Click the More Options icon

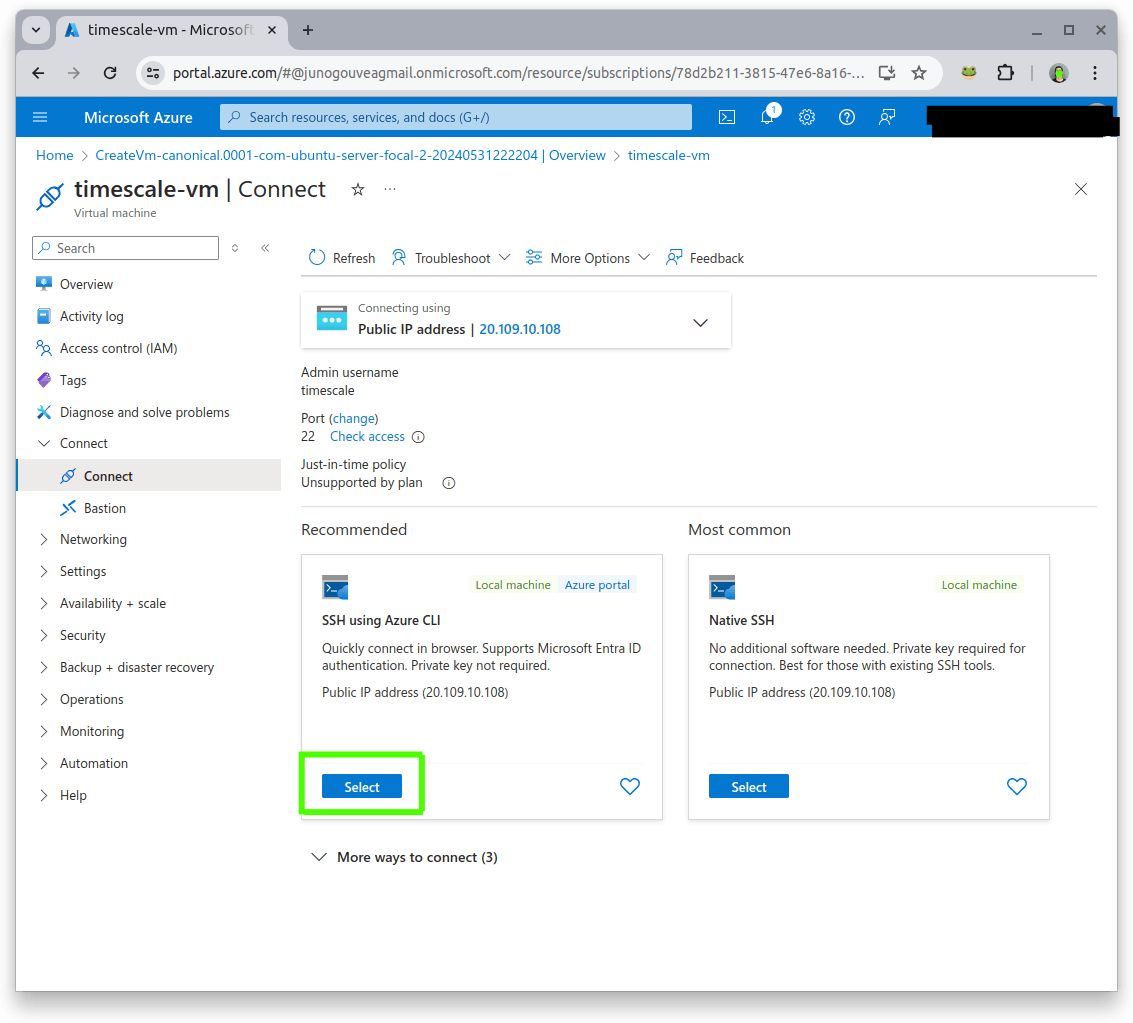[x=535, y=257]
